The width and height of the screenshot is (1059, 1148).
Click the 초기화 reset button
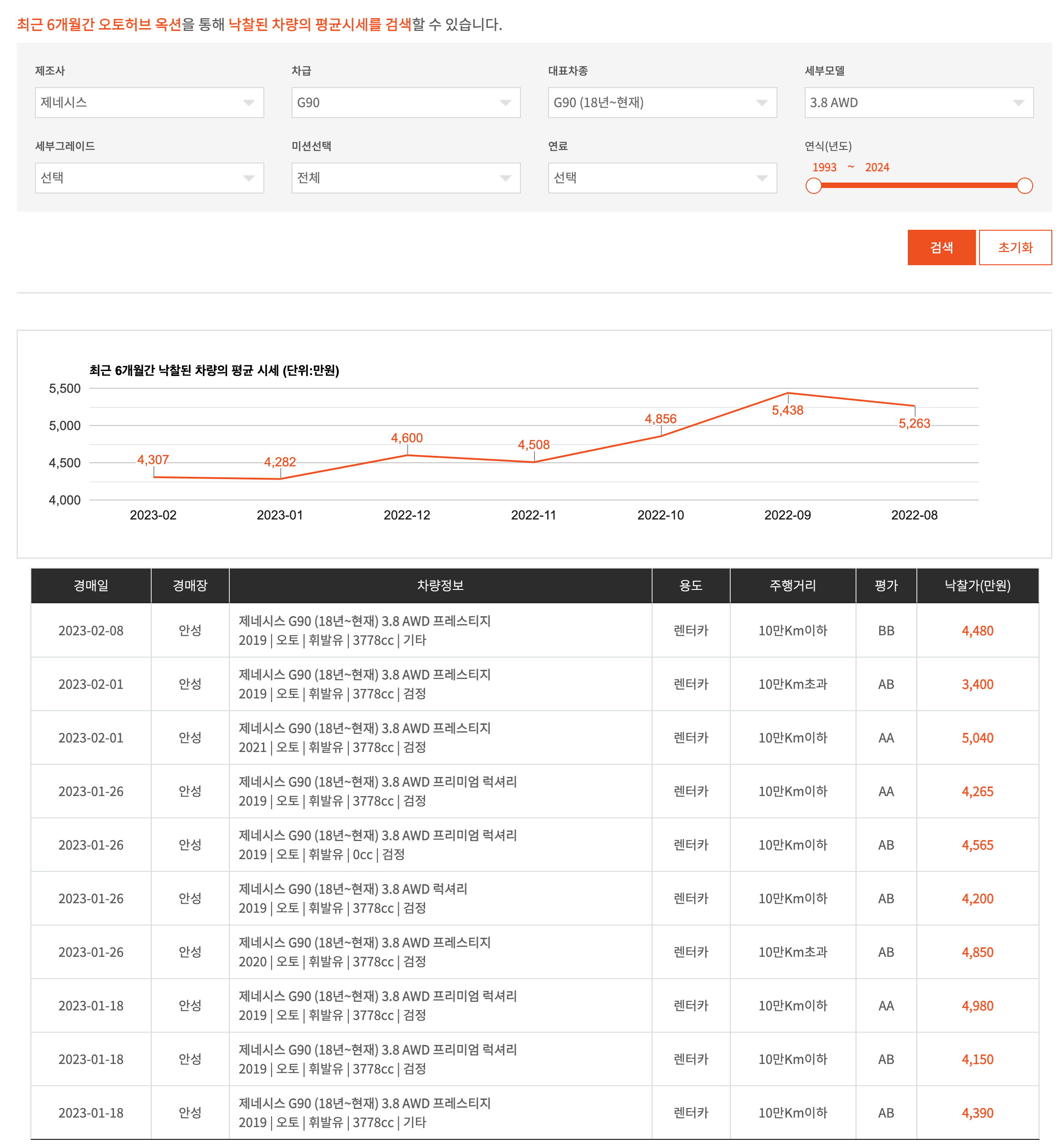1015,247
